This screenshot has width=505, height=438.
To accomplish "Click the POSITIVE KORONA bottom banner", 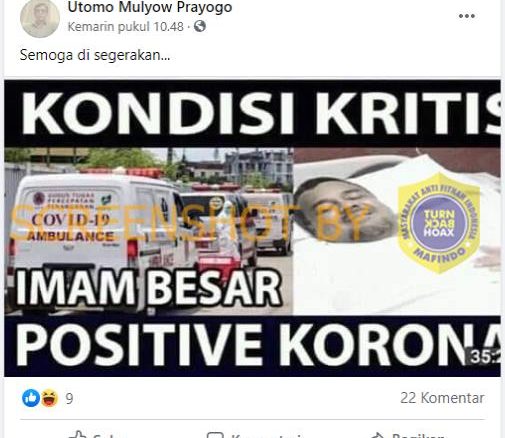I will click(x=252, y=346).
